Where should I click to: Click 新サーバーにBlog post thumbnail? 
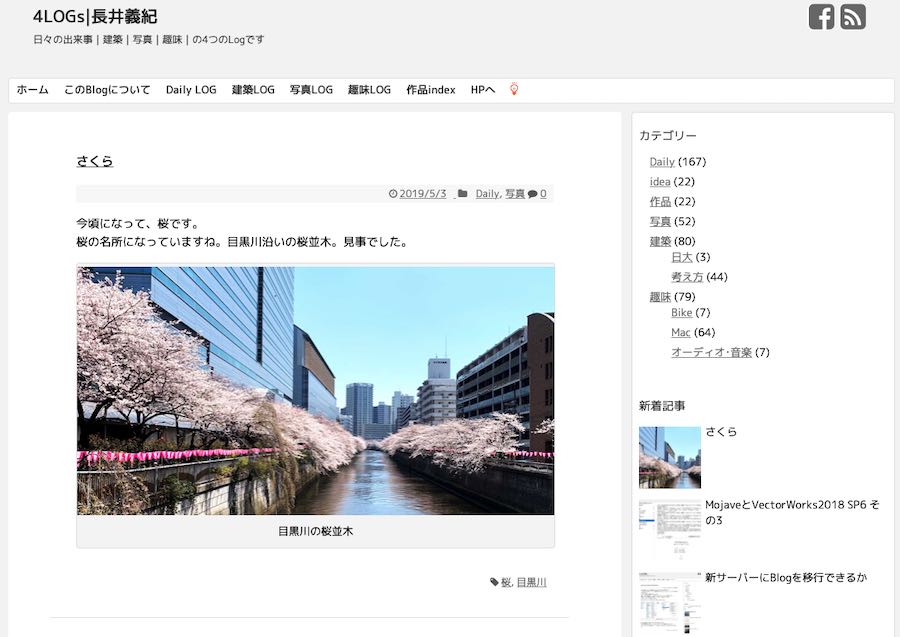coord(670,603)
